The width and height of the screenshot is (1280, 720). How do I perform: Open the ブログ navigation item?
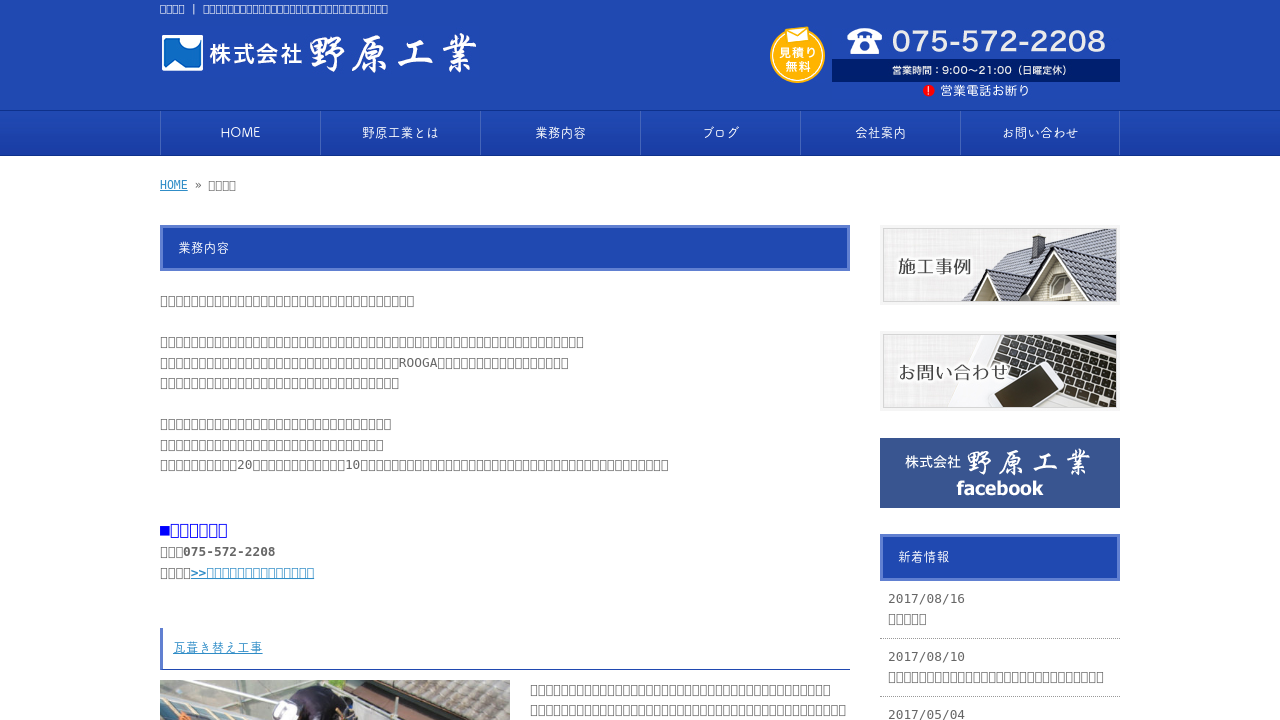coord(720,133)
